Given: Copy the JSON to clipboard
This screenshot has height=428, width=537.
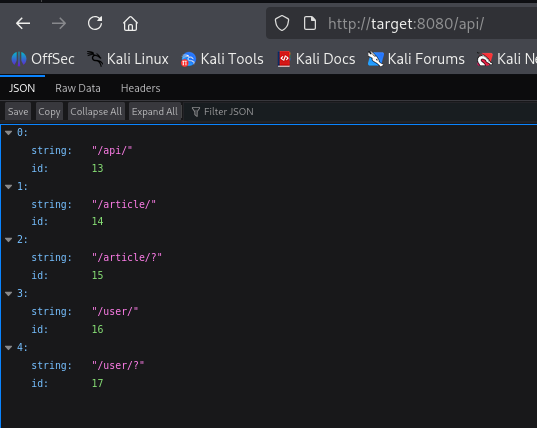Looking at the screenshot, I should pos(49,112).
